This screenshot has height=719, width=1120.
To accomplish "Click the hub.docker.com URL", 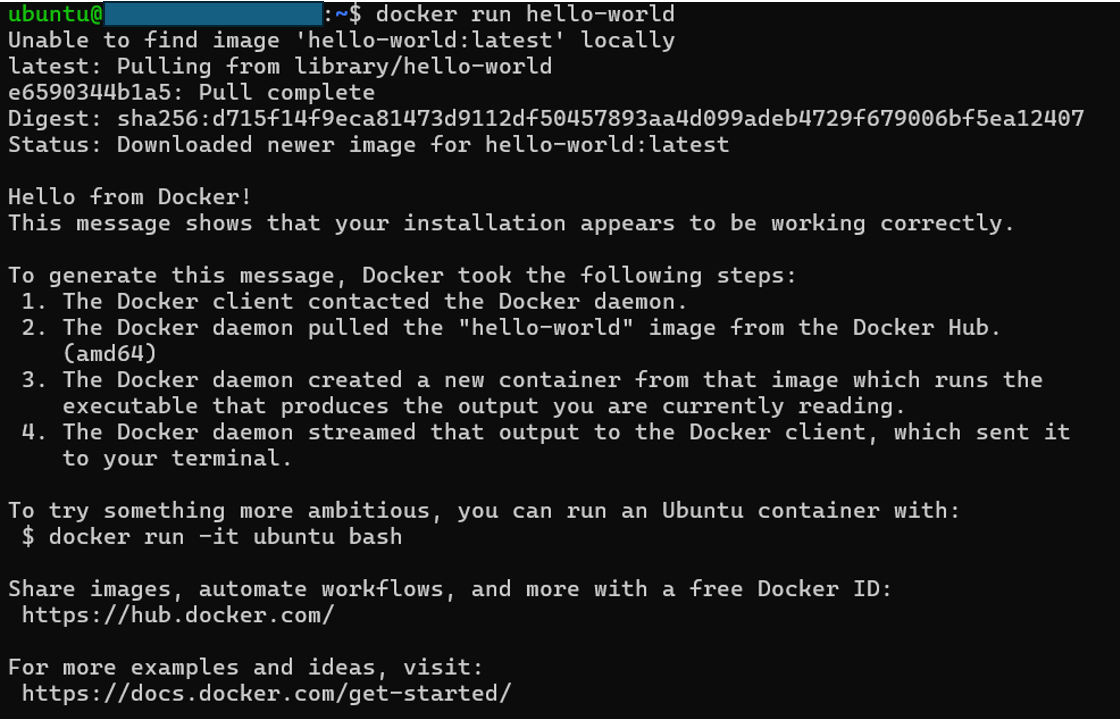I will coord(178,615).
